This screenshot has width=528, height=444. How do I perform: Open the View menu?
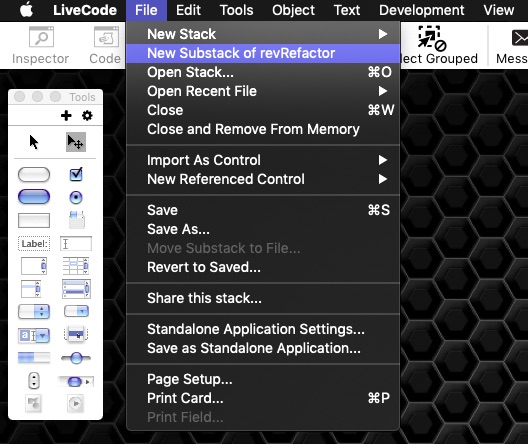pos(499,10)
